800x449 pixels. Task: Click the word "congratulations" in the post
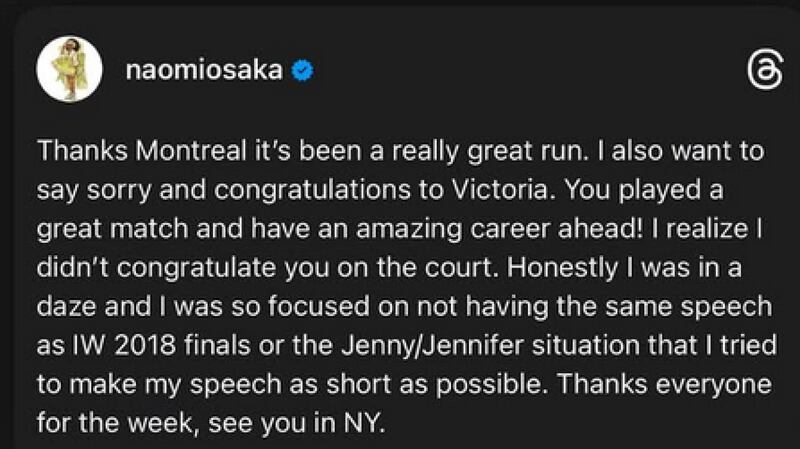(312, 191)
